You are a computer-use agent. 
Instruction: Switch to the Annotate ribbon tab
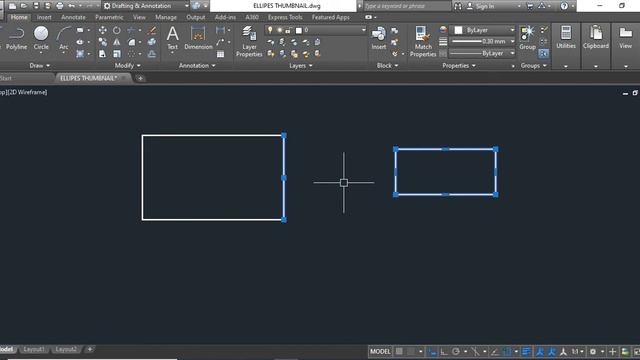[73, 17]
